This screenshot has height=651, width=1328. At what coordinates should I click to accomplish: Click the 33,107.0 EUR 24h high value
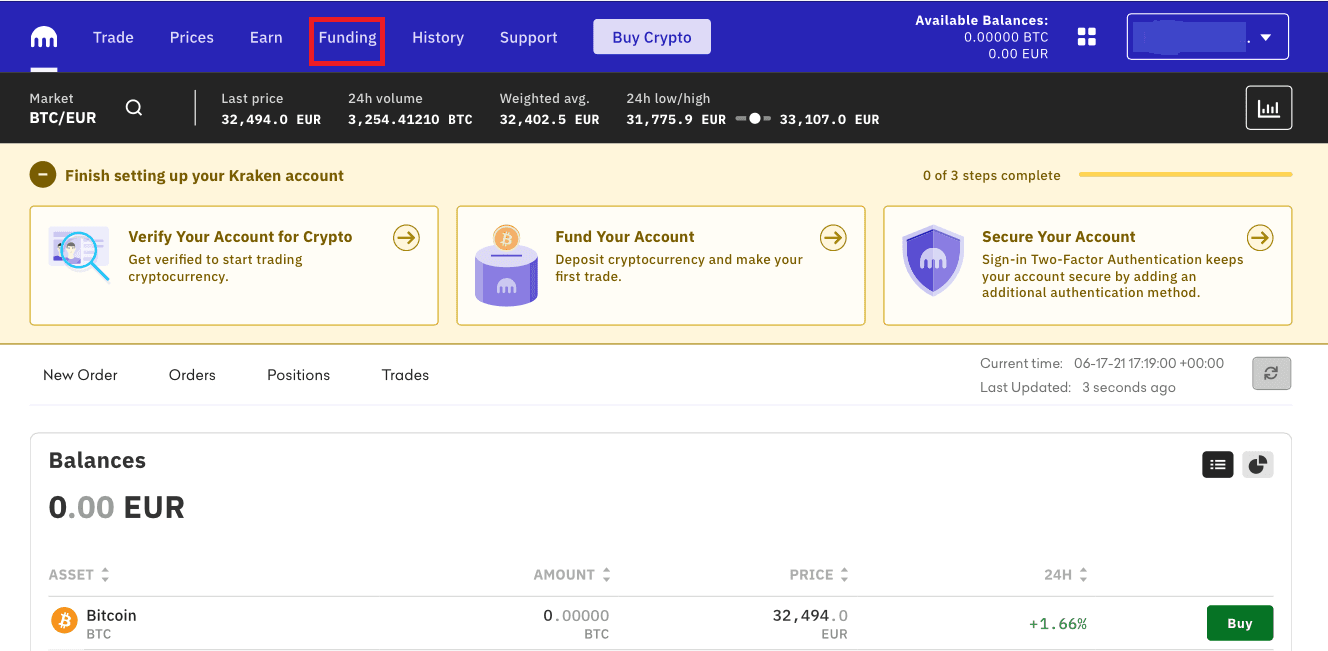[829, 119]
